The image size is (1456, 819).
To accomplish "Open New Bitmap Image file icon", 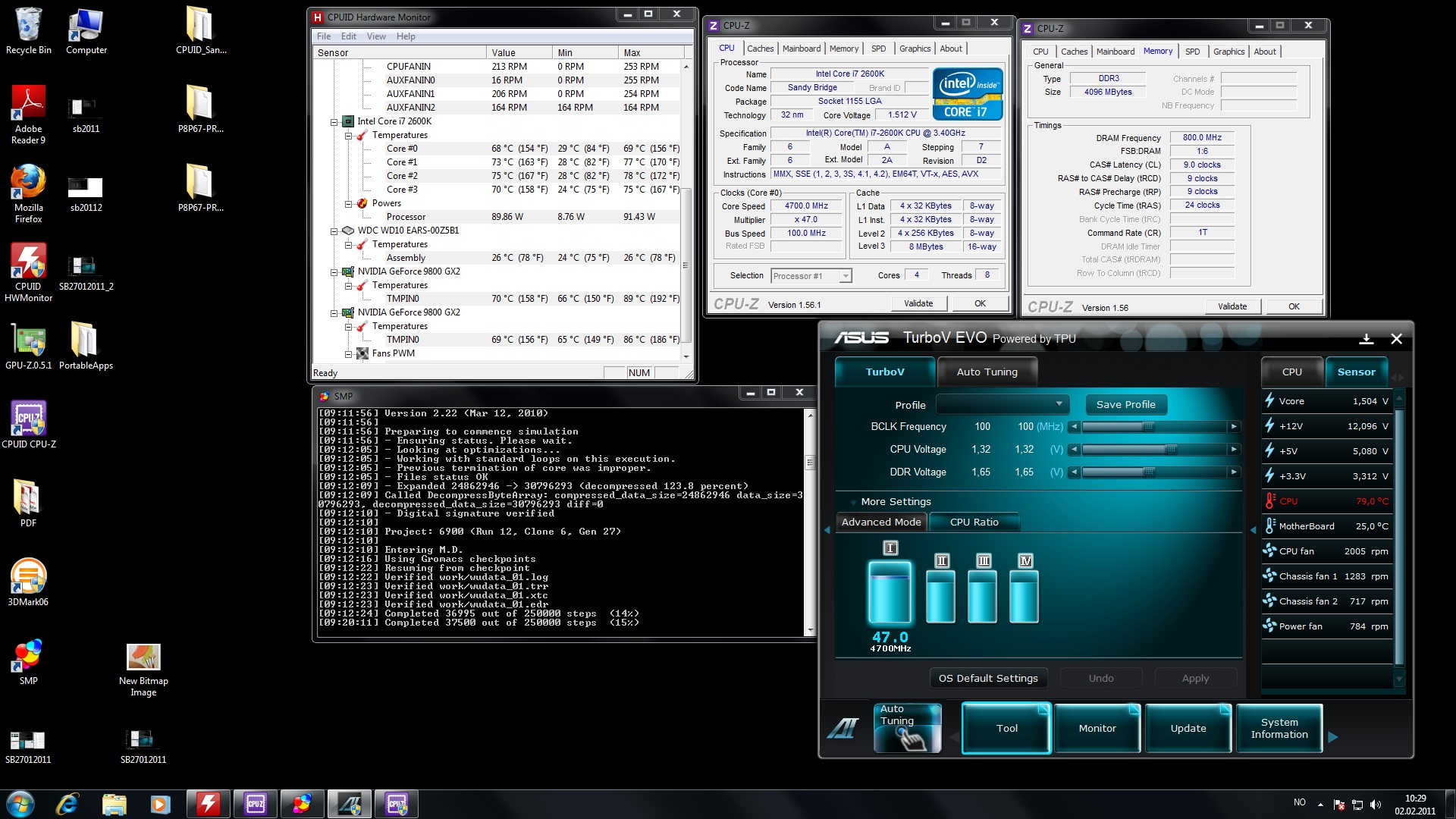I will [x=143, y=670].
